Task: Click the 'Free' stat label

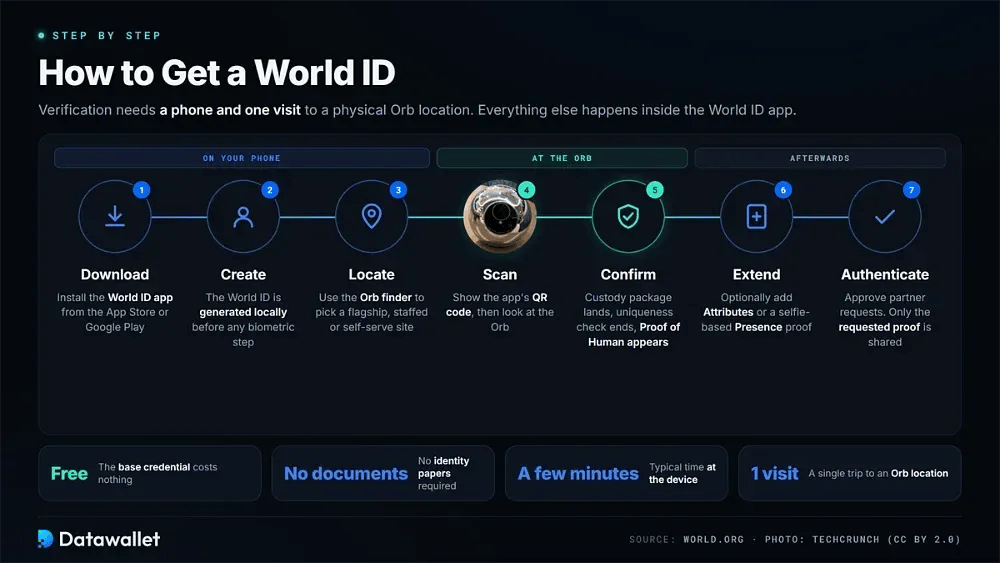Action: click(69, 473)
